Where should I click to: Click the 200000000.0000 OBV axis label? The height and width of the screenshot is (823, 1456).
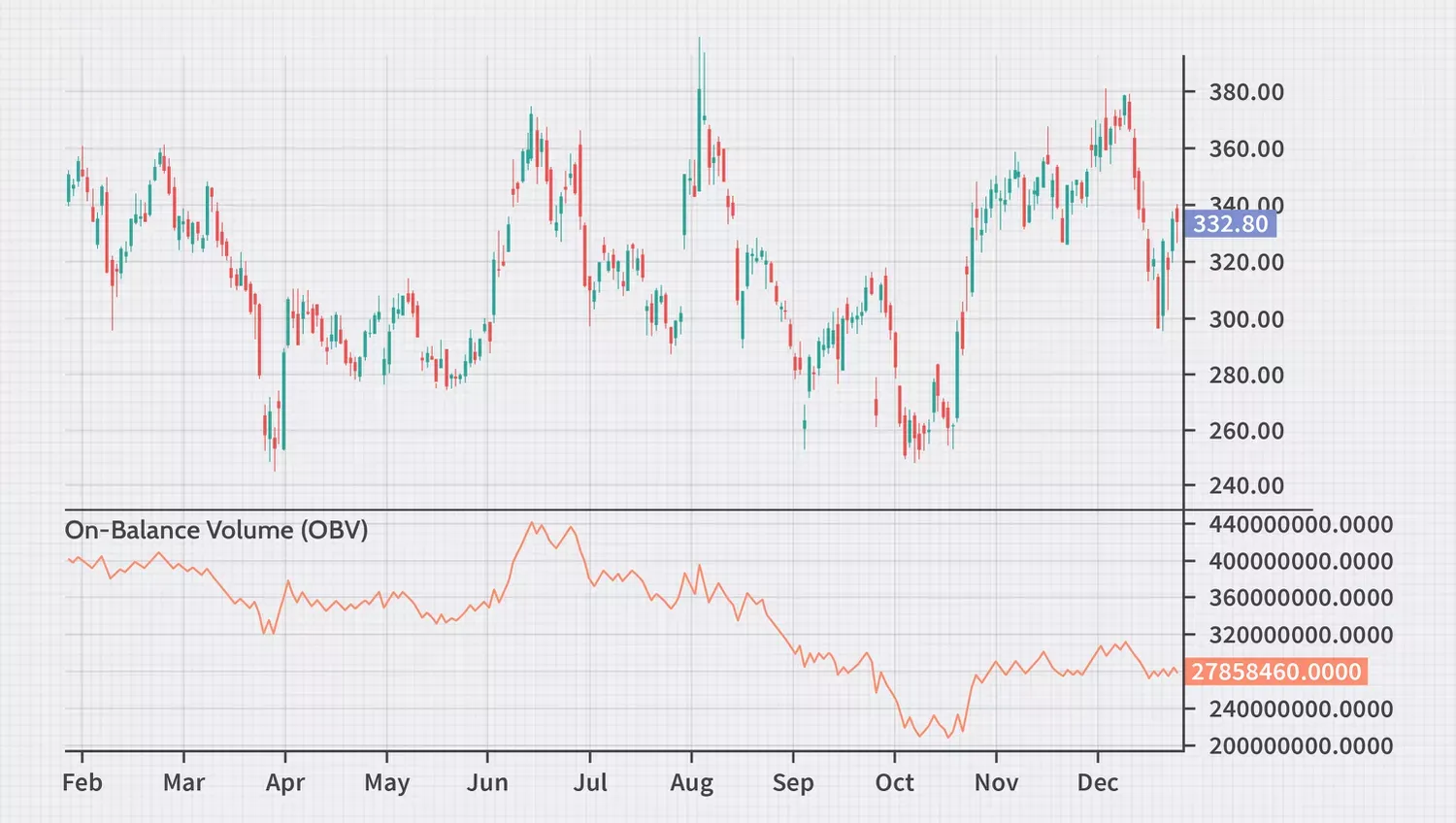click(1301, 746)
